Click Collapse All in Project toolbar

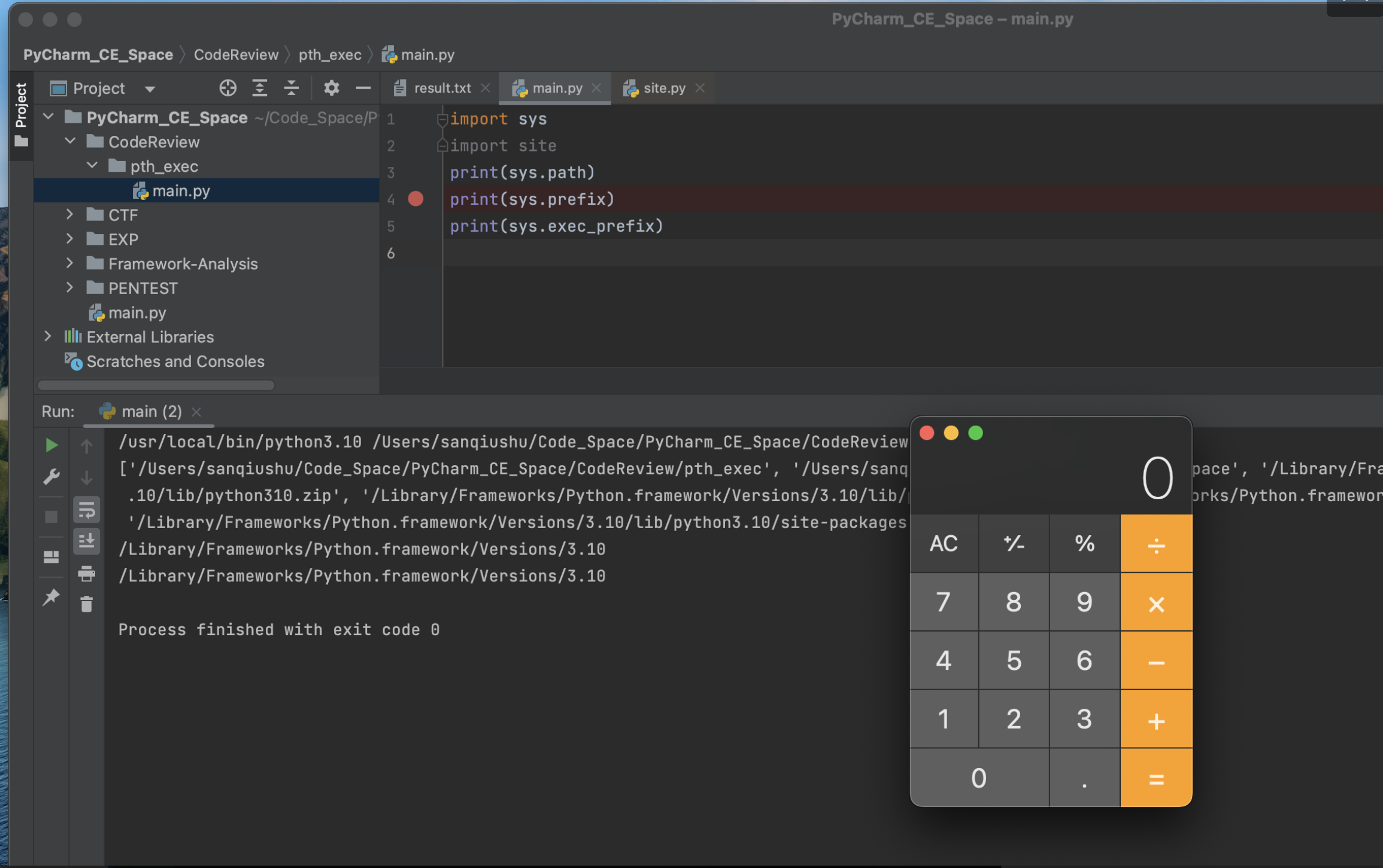(291, 88)
